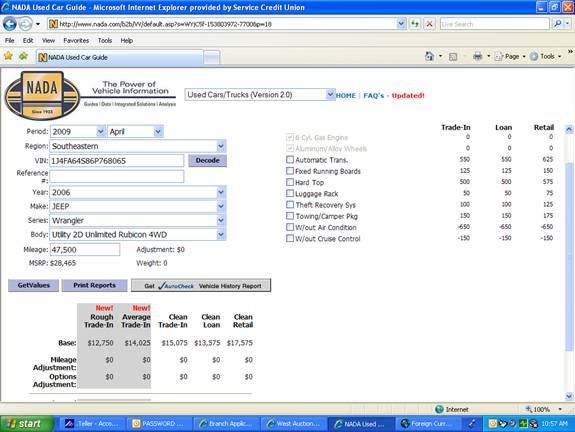
Task: Check the Hard Top option
Action: tap(290, 182)
